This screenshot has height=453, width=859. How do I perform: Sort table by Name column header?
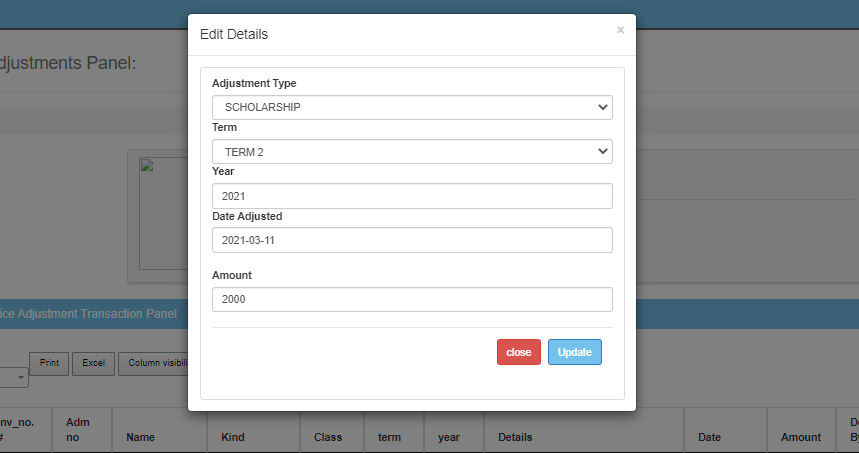click(140, 437)
